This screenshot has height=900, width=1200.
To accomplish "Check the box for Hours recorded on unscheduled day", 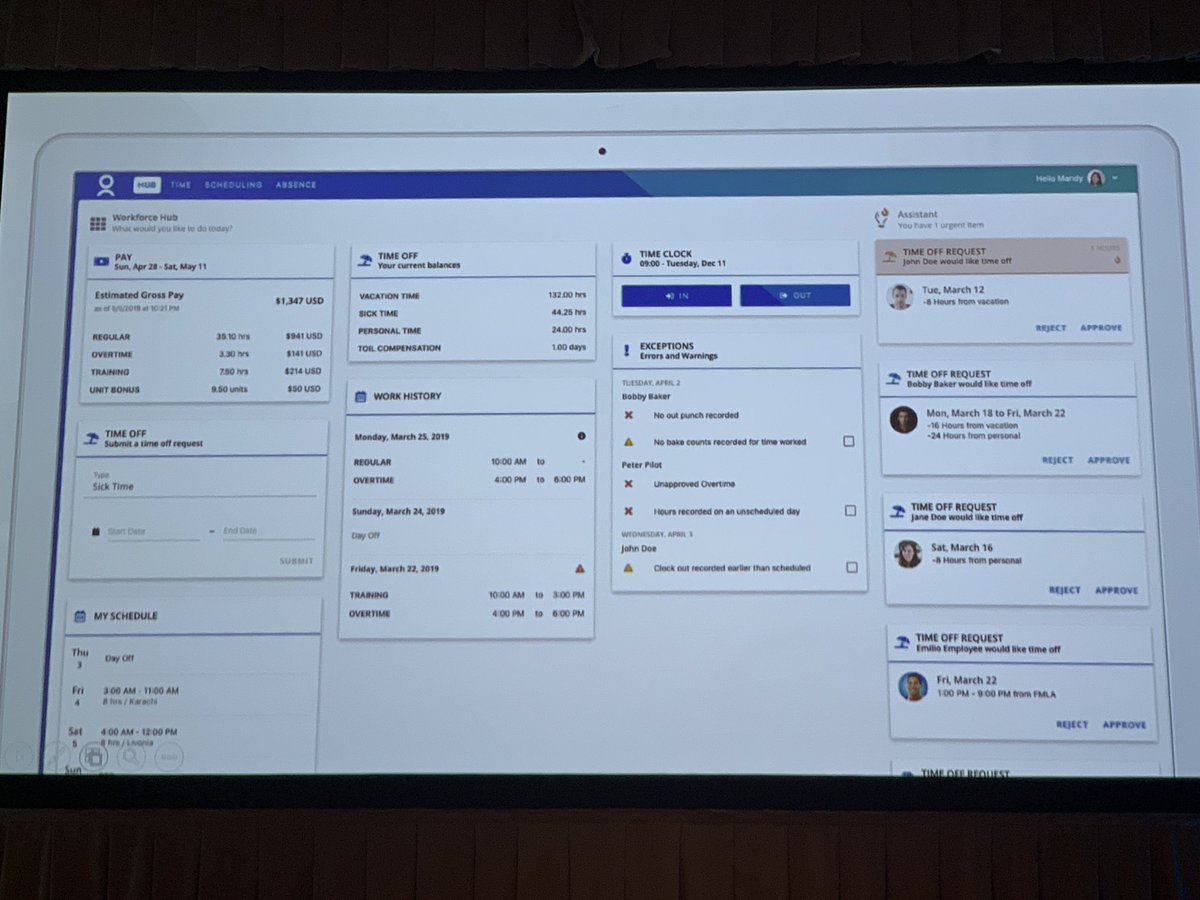I will click(850, 511).
